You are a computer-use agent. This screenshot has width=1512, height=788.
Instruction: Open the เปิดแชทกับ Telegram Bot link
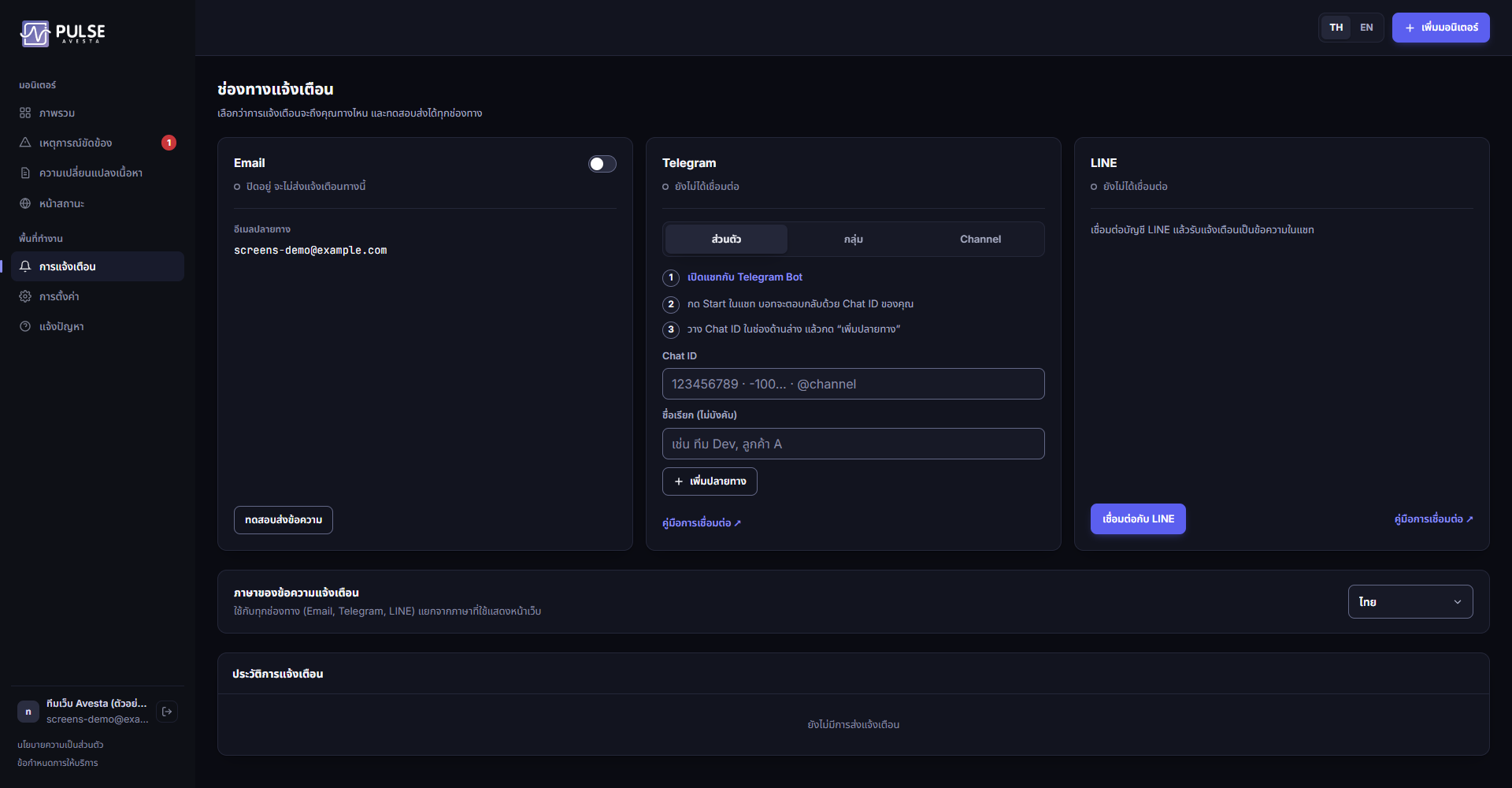coord(745,277)
